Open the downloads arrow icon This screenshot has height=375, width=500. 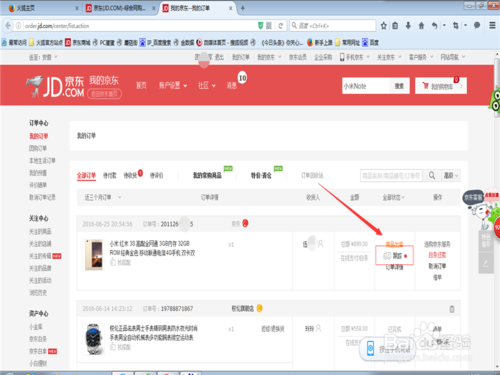pyautogui.click(x=408, y=26)
